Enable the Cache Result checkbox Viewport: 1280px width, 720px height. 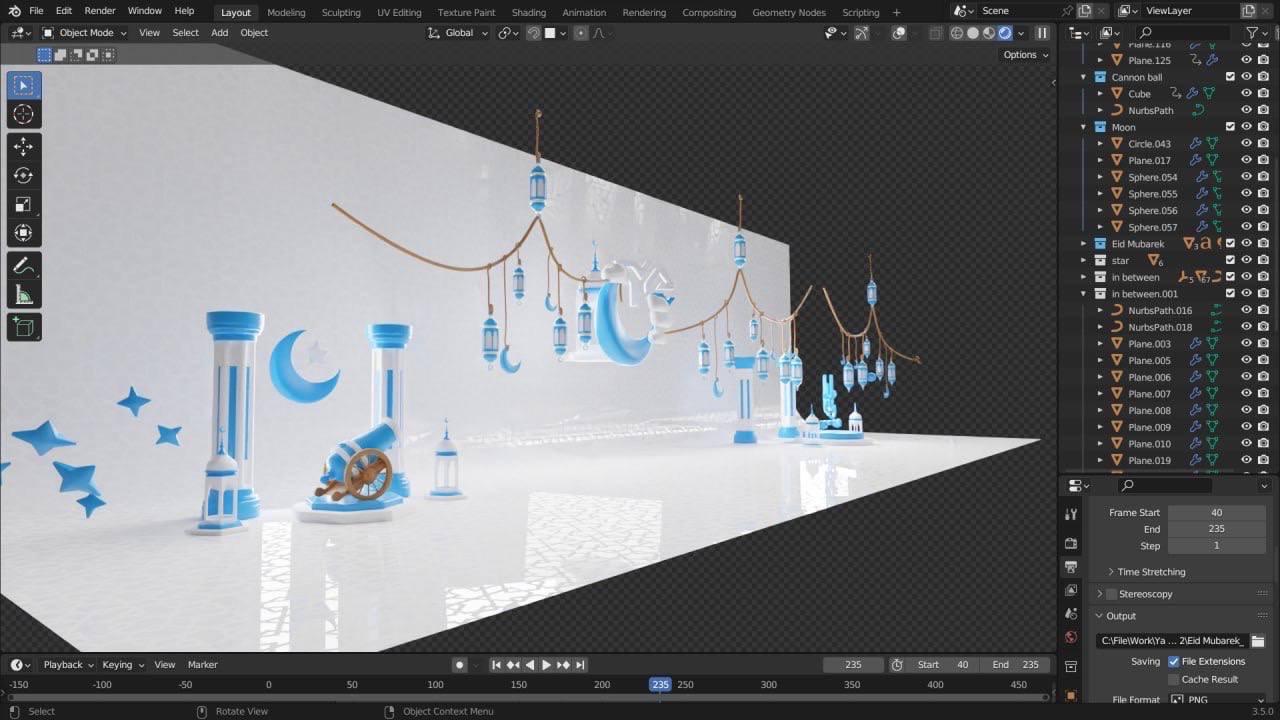point(1173,679)
